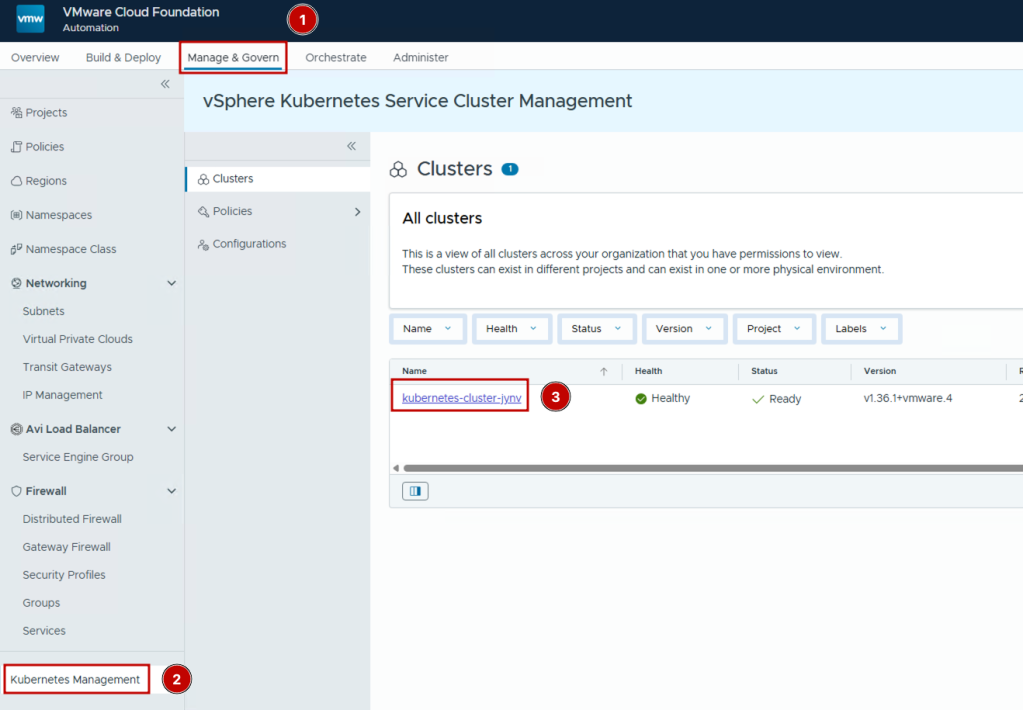Expand the Policies submenu chevron
Viewport: 1023px width, 710px height.
(357, 211)
